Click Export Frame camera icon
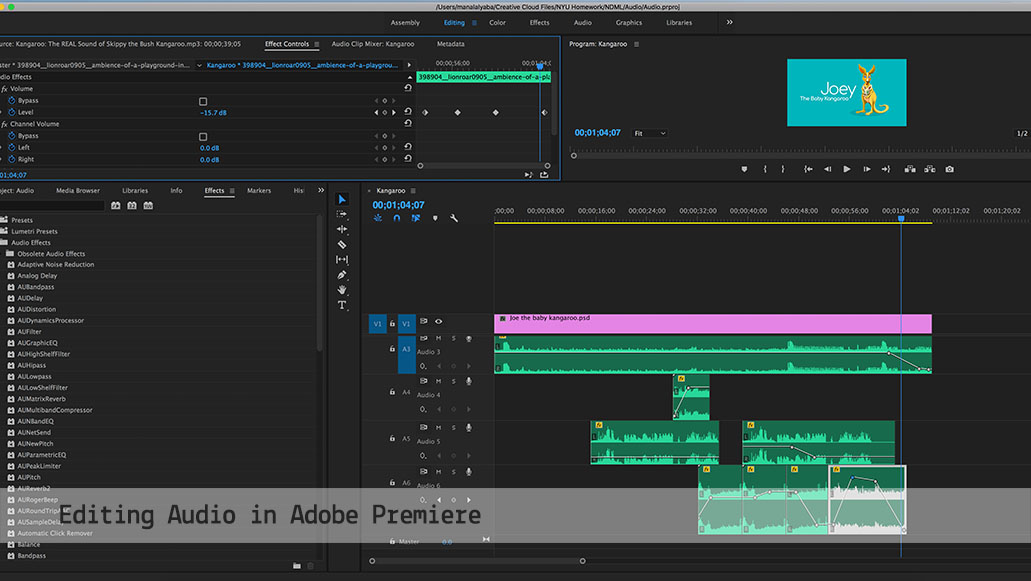Screen dimensions: 1031x581 coord(949,169)
